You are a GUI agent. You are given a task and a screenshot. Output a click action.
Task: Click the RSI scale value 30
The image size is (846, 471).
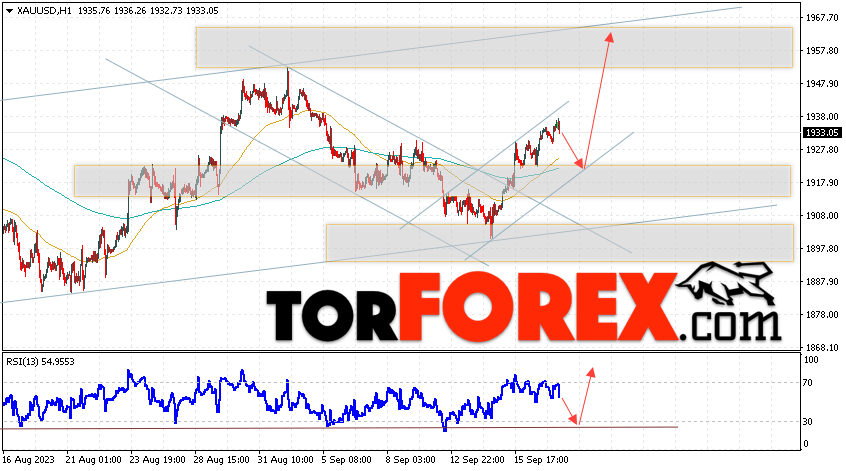click(x=808, y=422)
